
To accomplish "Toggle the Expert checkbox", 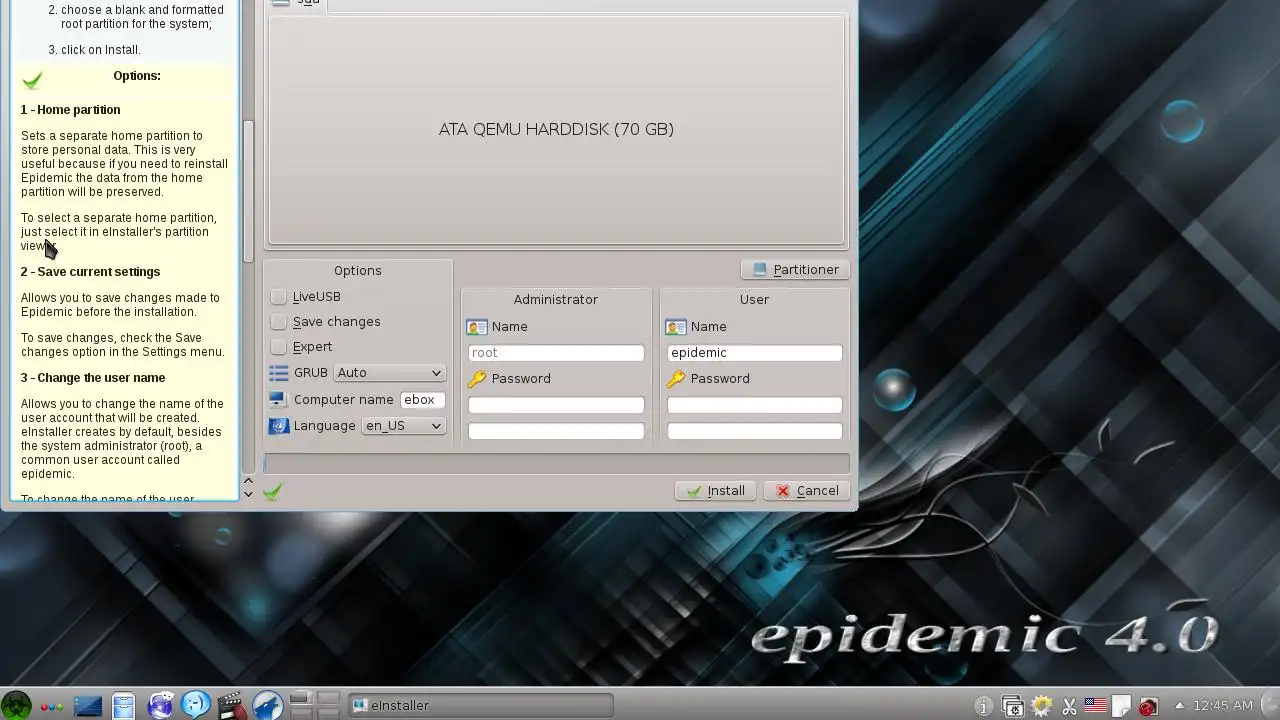I will (278, 347).
